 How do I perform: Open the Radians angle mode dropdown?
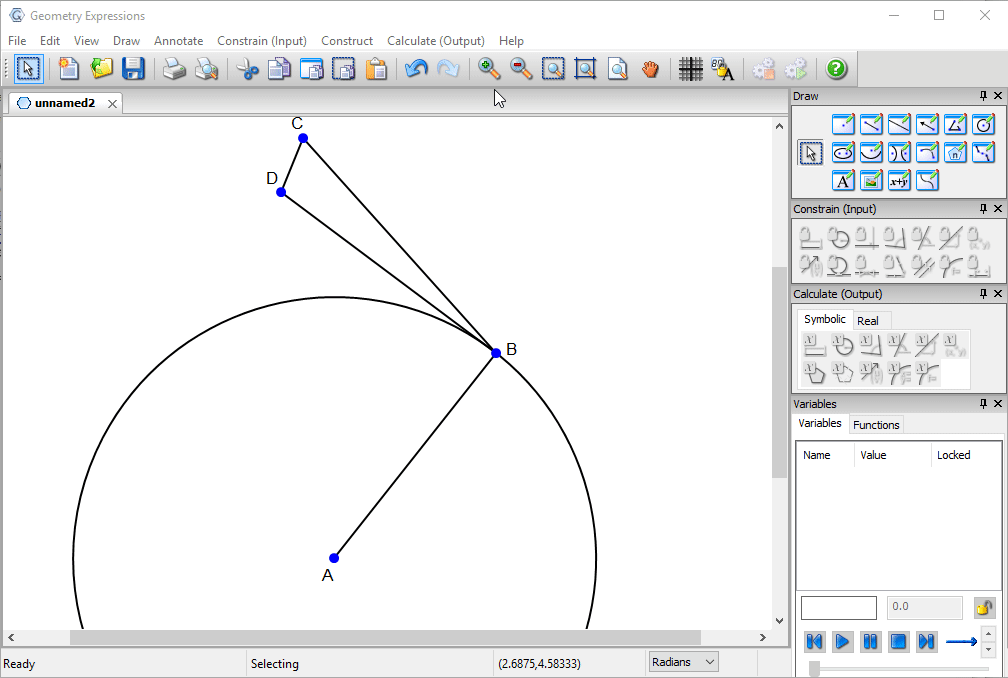click(x=683, y=662)
